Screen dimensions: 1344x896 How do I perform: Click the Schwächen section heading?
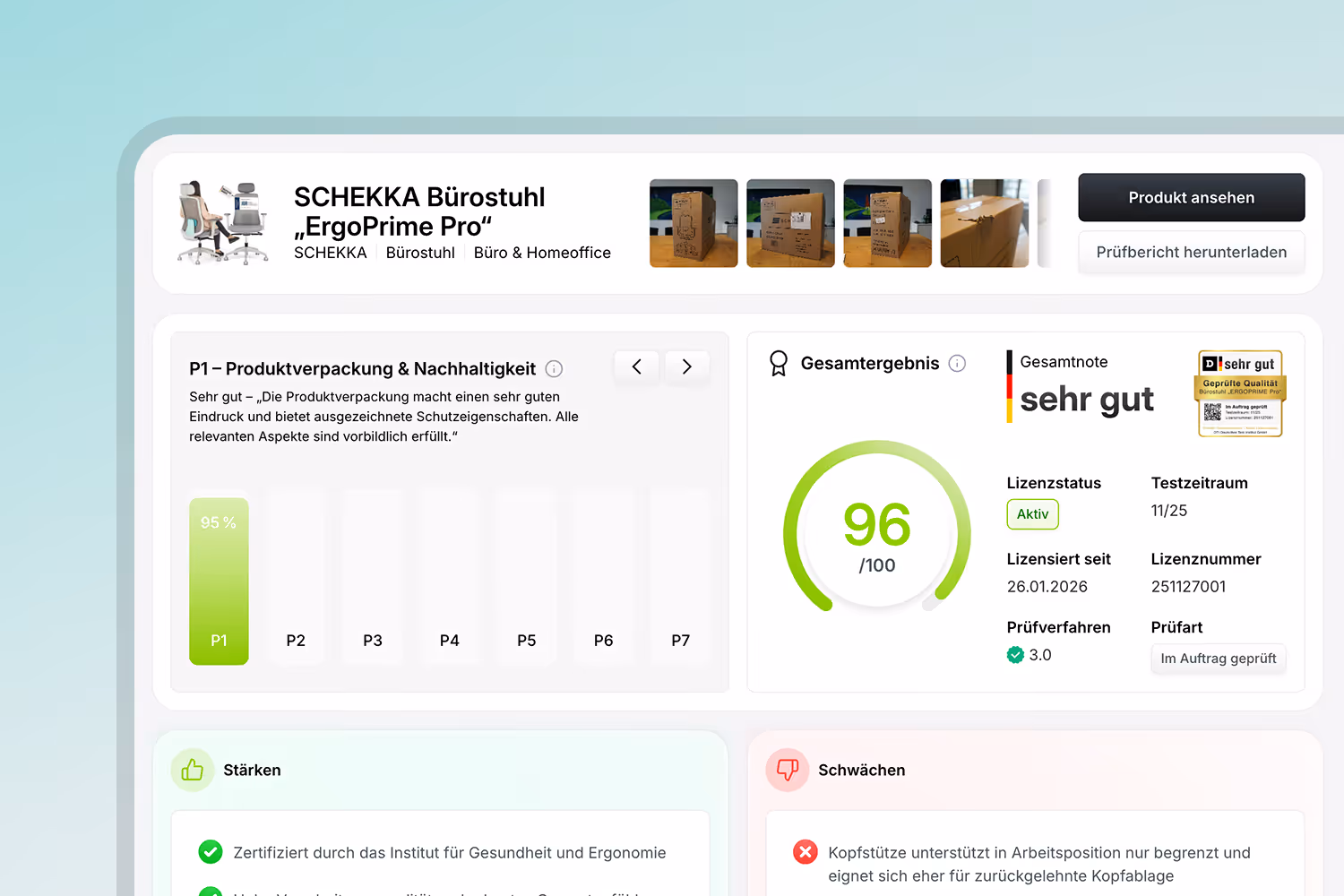[861, 771]
